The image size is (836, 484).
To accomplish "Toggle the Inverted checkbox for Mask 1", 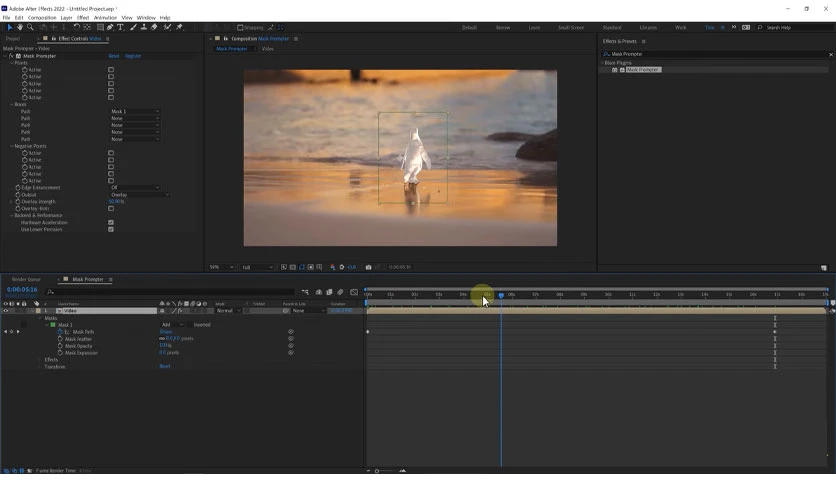I will pyautogui.click(x=190, y=325).
